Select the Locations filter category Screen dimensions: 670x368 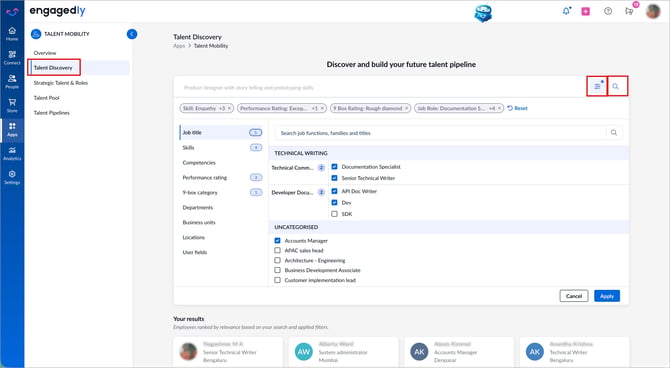pos(221,237)
